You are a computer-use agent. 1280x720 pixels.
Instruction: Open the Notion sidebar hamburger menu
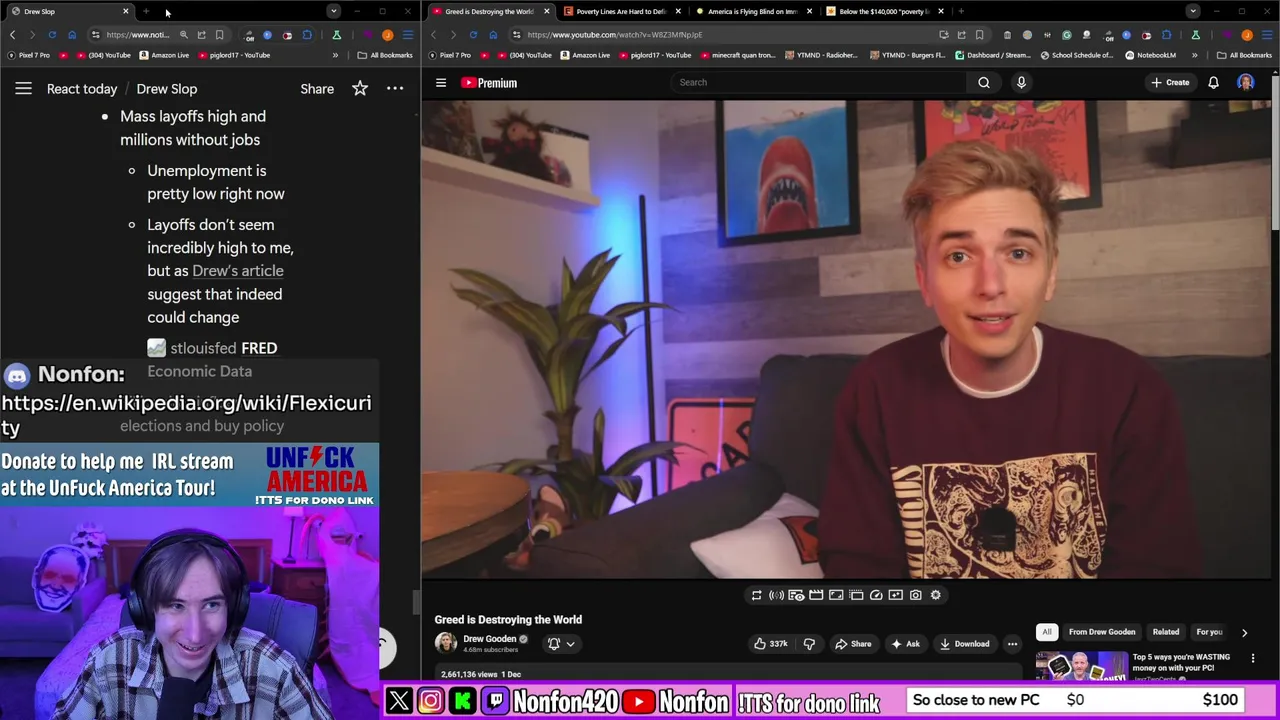(23, 89)
